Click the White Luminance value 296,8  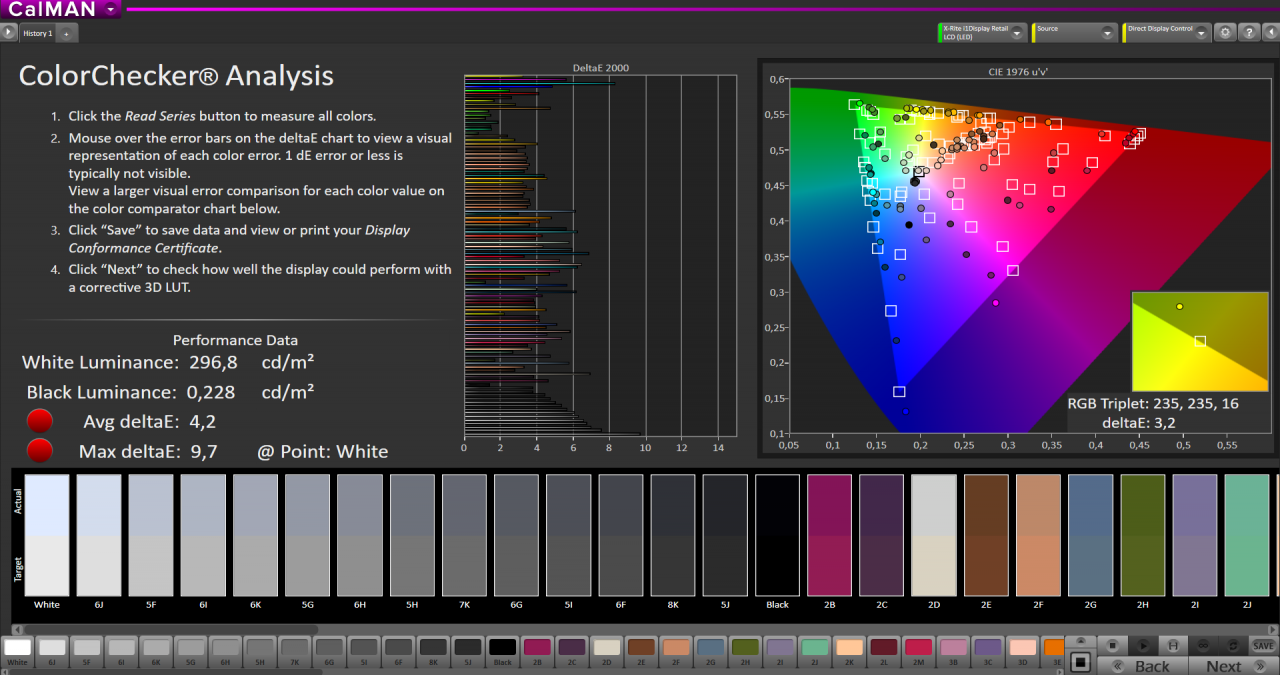click(x=211, y=362)
